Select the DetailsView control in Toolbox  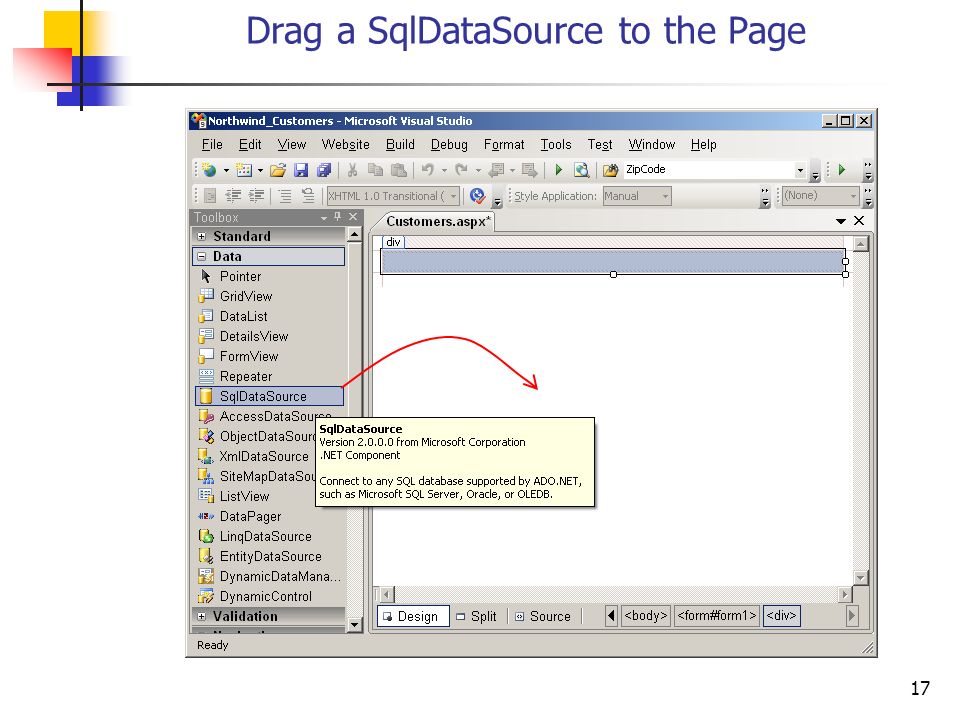(x=269, y=337)
